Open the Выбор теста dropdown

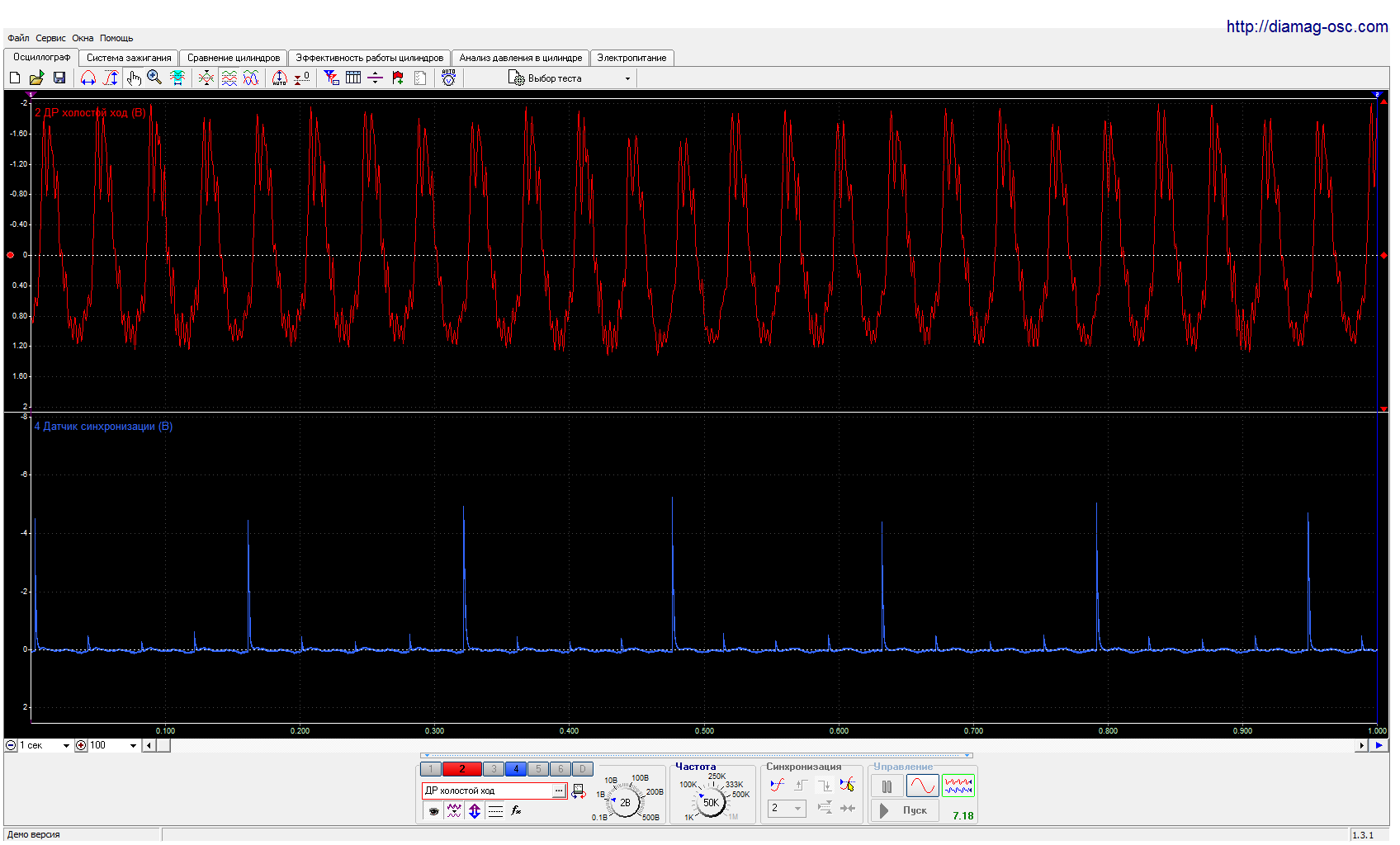(x=570, y=78)
